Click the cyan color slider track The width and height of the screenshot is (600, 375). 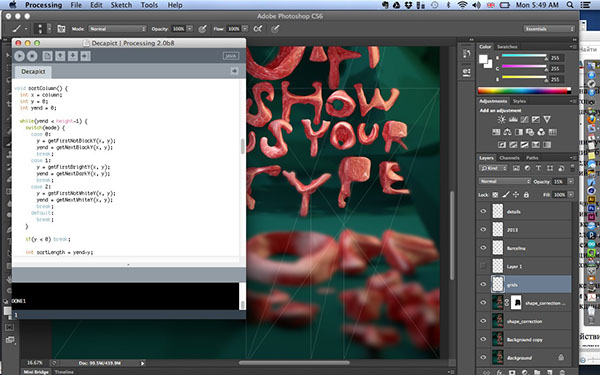tap(524, 56)
